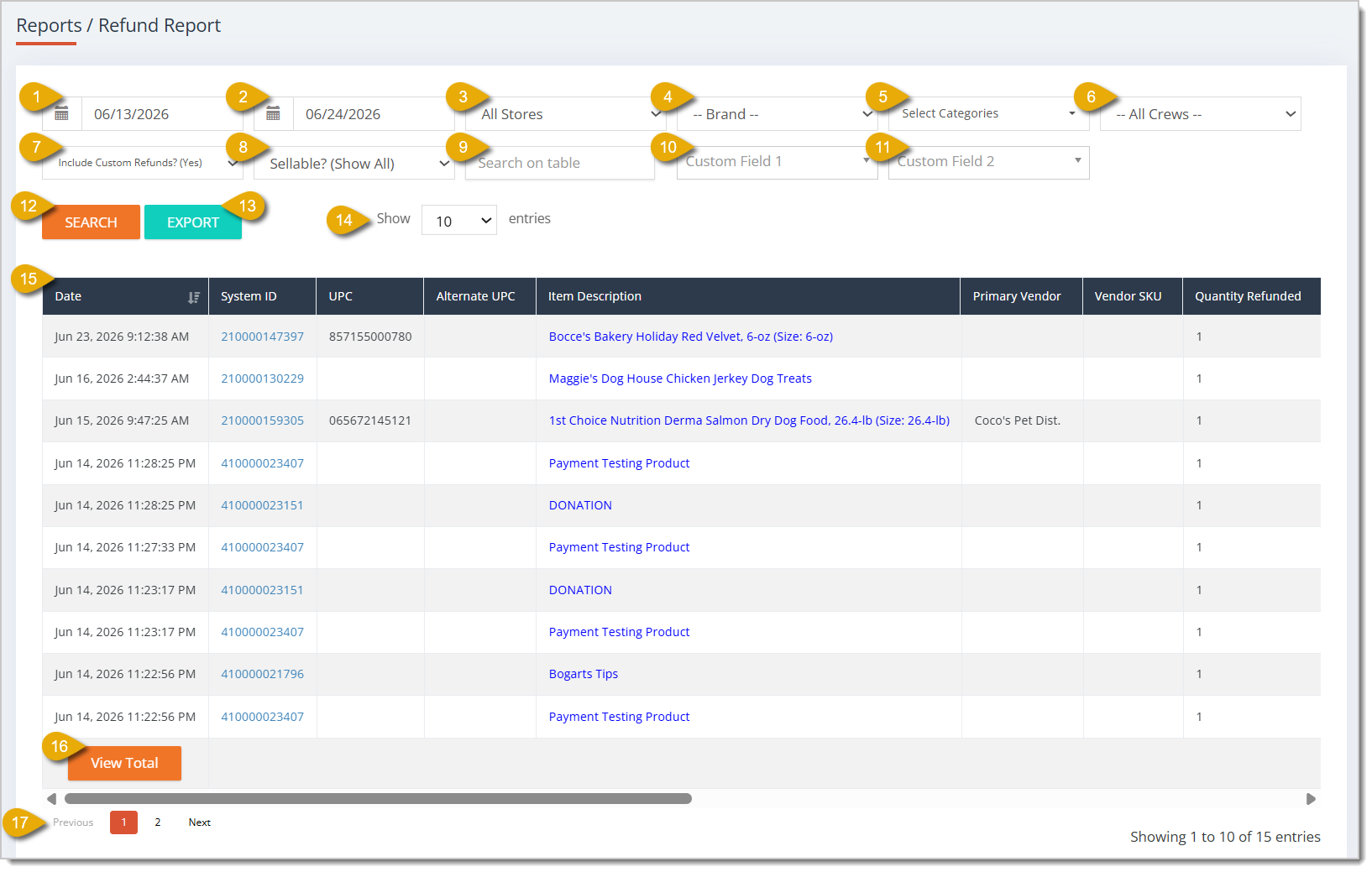
Task: Sort by System ID column header
Action: (262, 296)
